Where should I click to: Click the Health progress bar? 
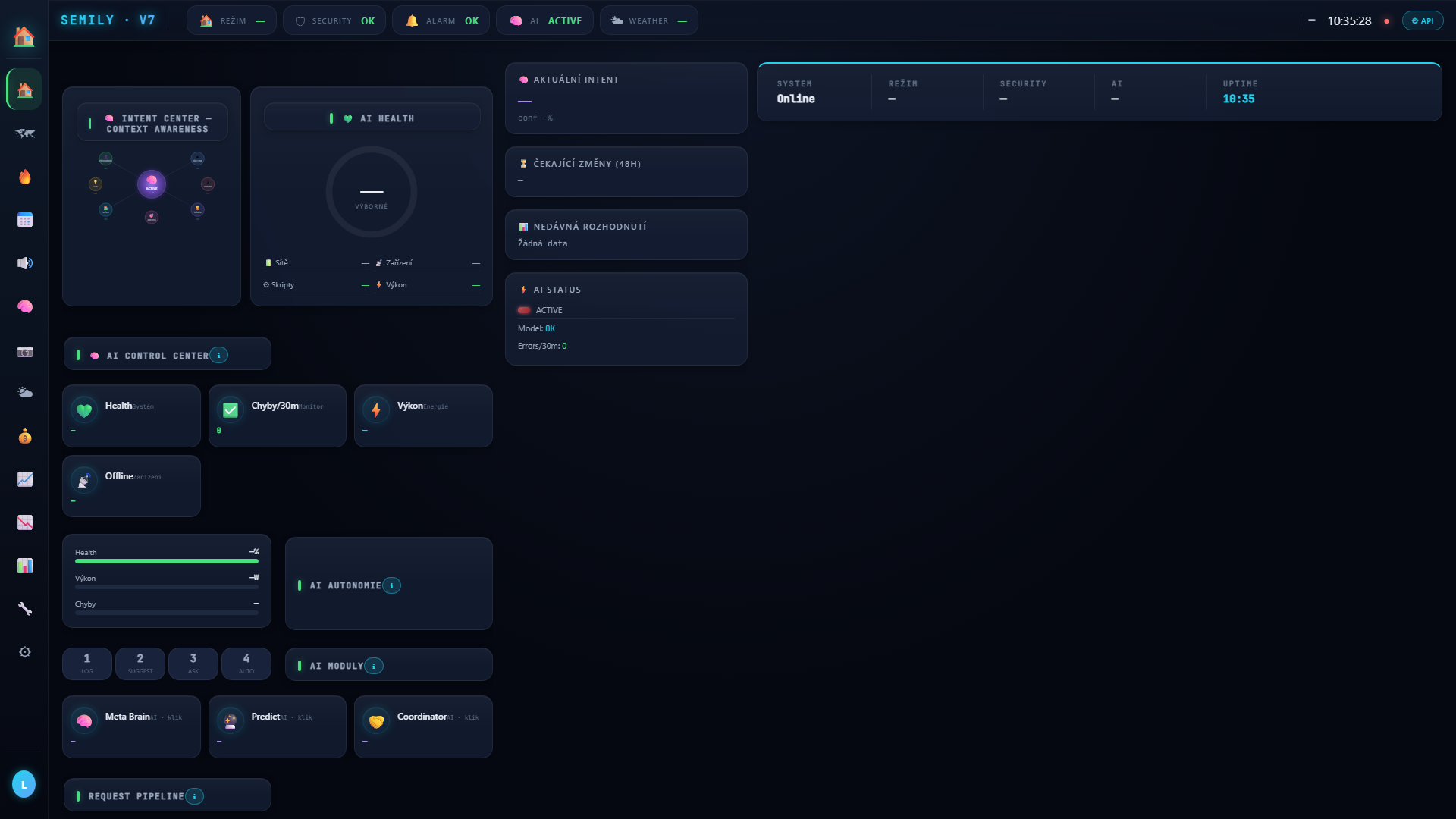click(x=167, y=561)
